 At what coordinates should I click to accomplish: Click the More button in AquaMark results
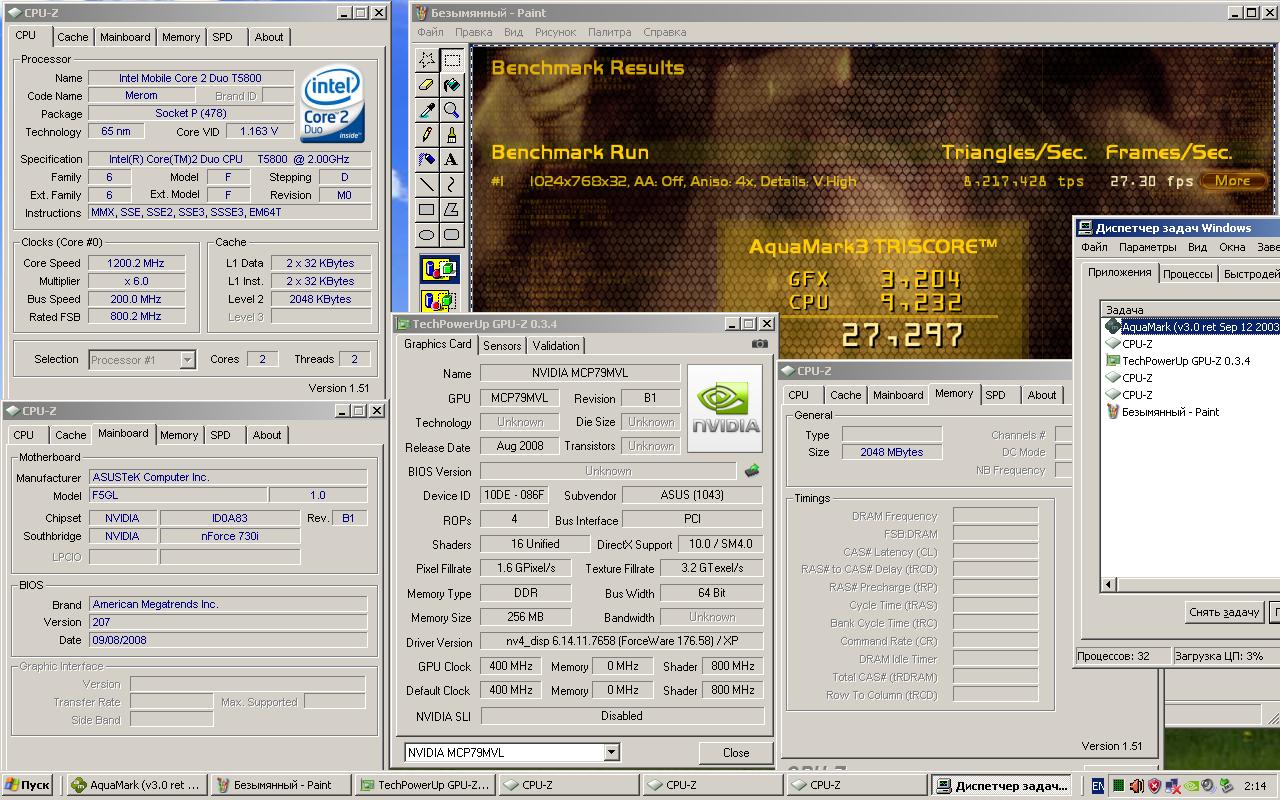coord(1233,181)
